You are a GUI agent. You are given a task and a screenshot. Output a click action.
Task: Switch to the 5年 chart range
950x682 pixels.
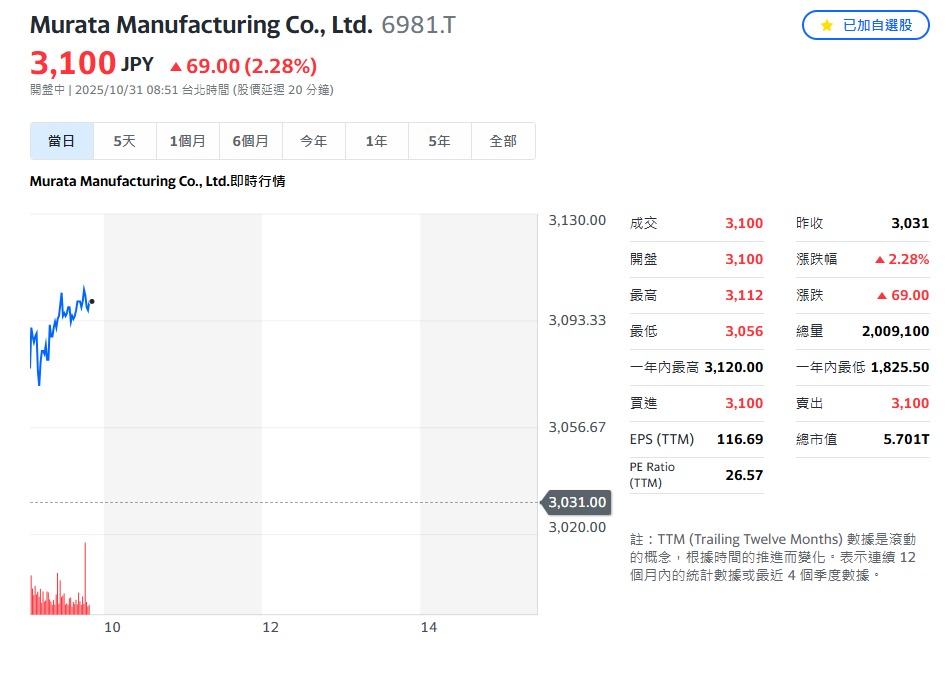440,141
